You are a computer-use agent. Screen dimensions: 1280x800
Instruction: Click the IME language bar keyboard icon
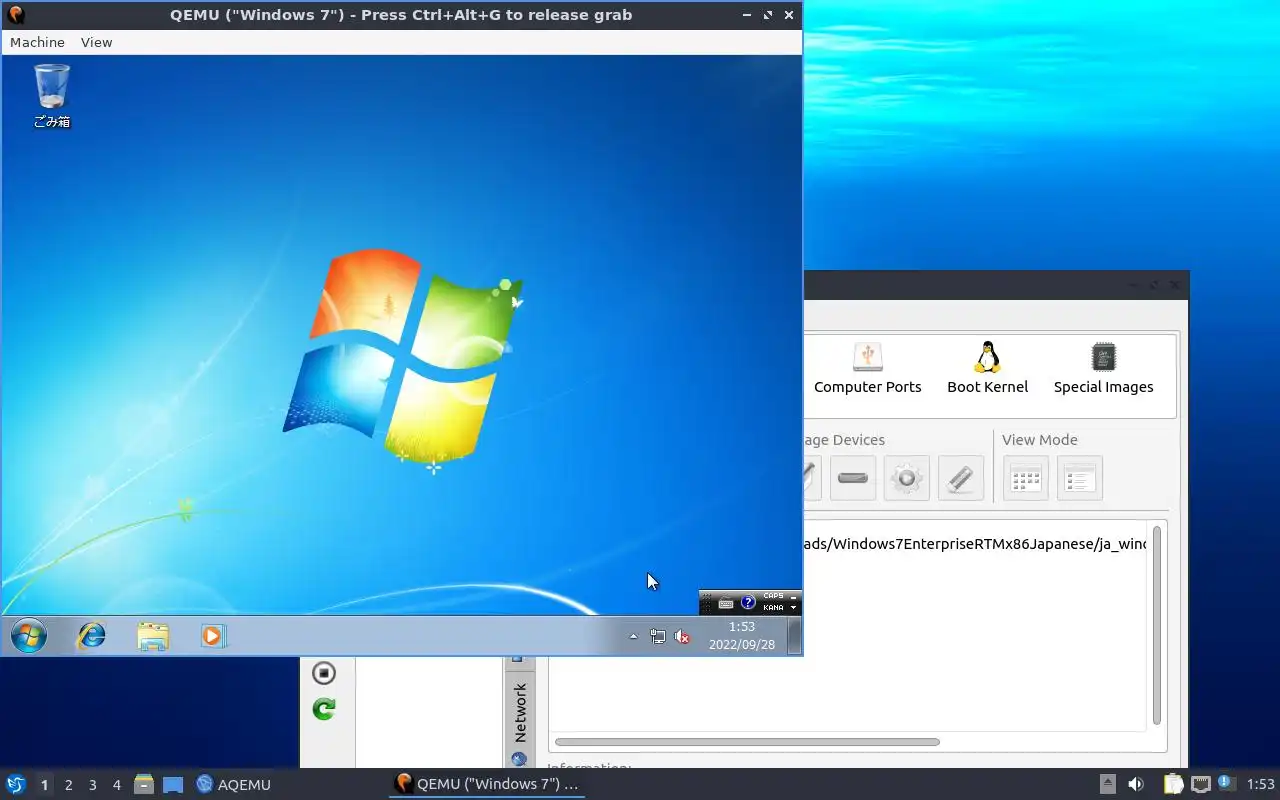(726, 603)
